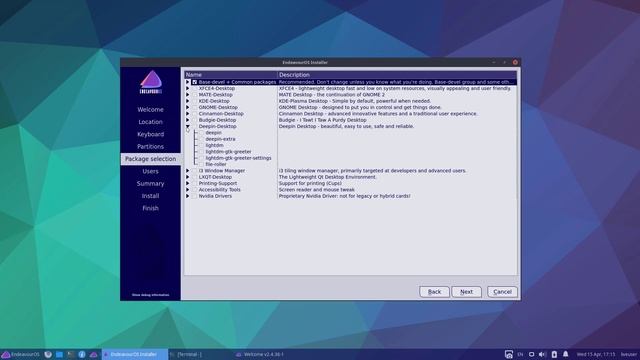The width and height of the screenshot is (640, 360).
Task: Click Show debug information link
Action: pos(150,295)
